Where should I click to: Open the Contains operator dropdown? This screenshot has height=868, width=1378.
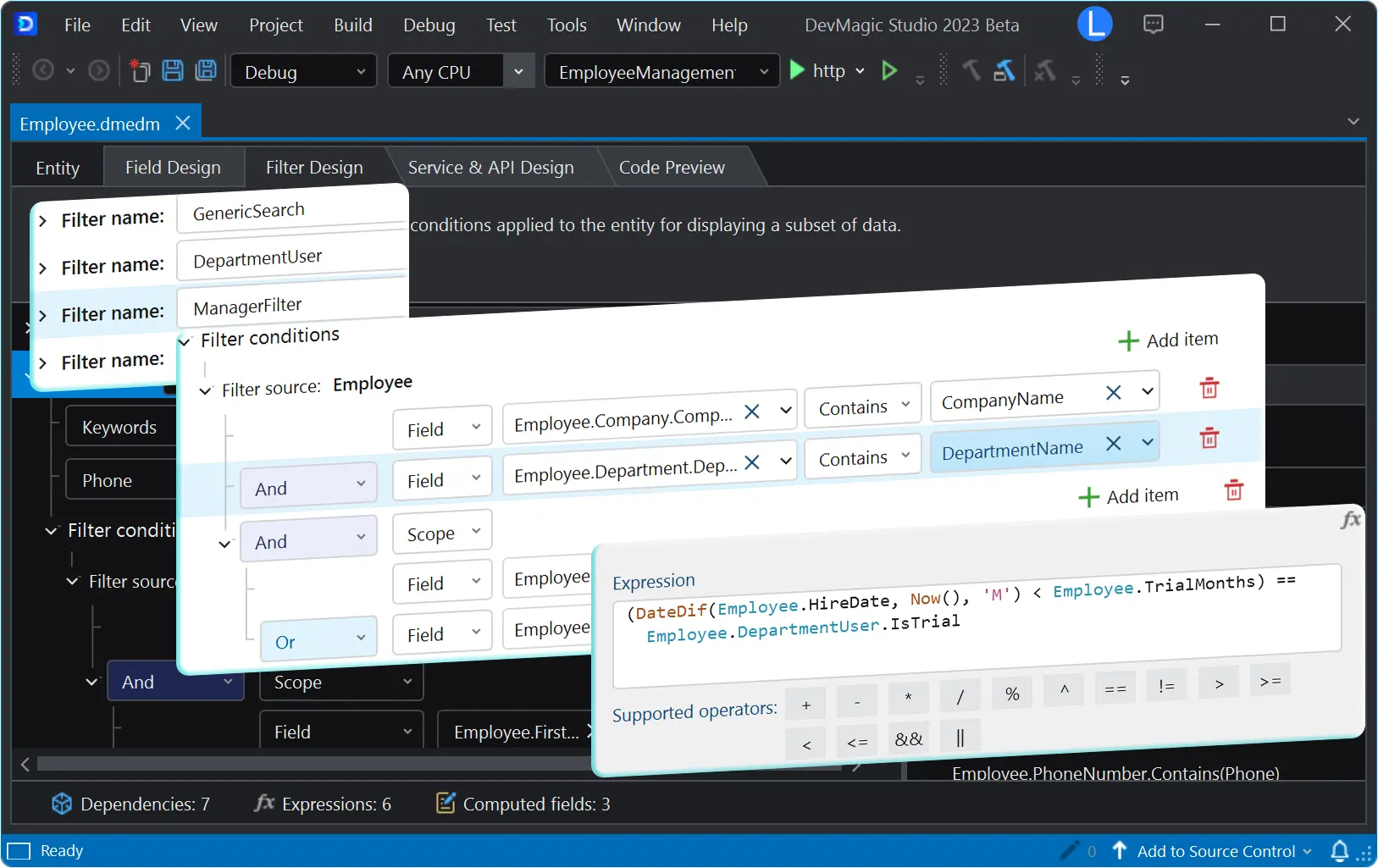861,404
